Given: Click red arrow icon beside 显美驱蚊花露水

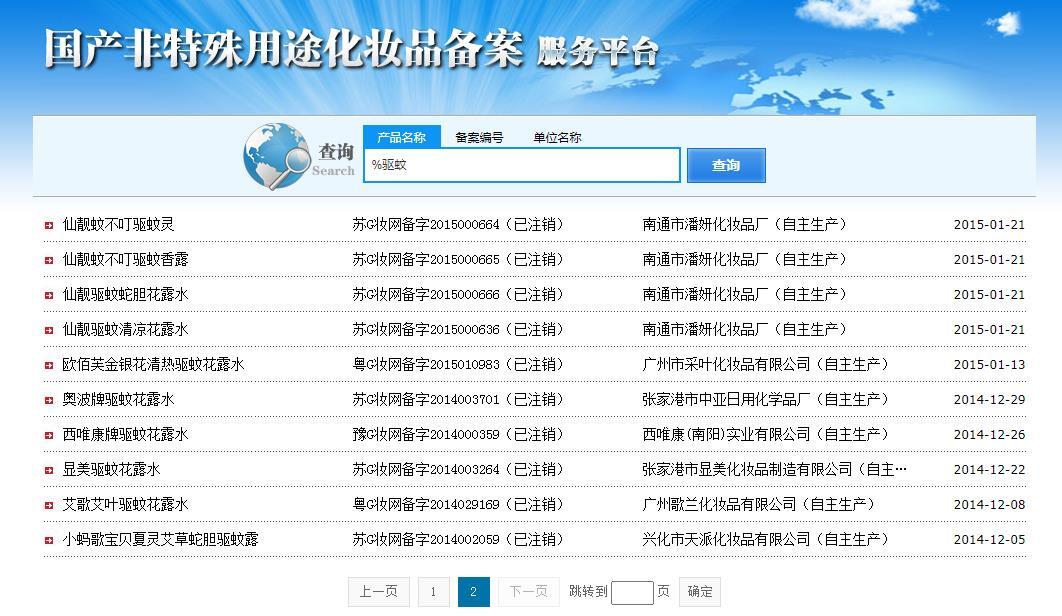Looking at the screenshot, I should pos(49,470).
